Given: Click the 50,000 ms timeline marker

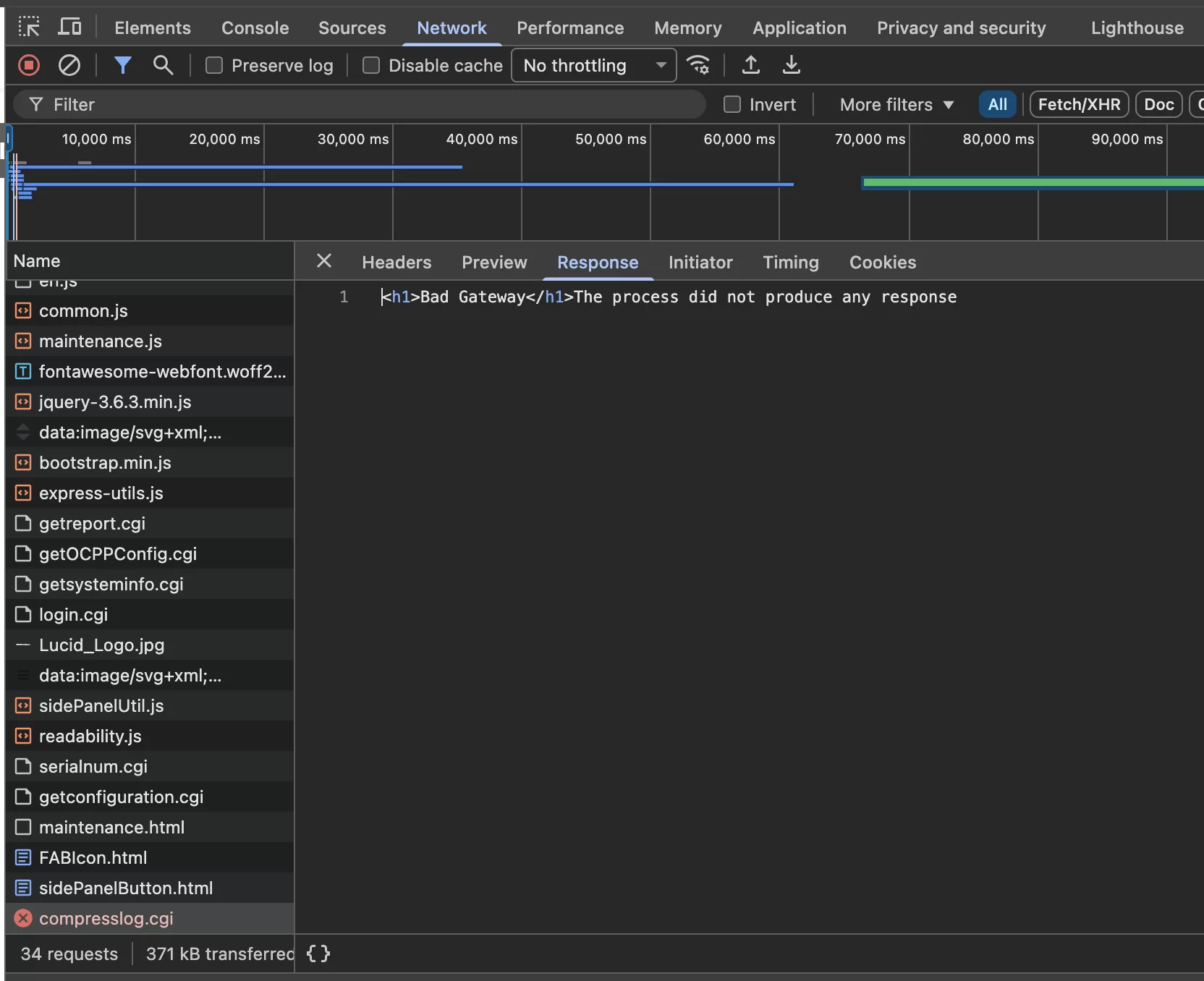Looking at the screenshot, I should tap(611, 139).
